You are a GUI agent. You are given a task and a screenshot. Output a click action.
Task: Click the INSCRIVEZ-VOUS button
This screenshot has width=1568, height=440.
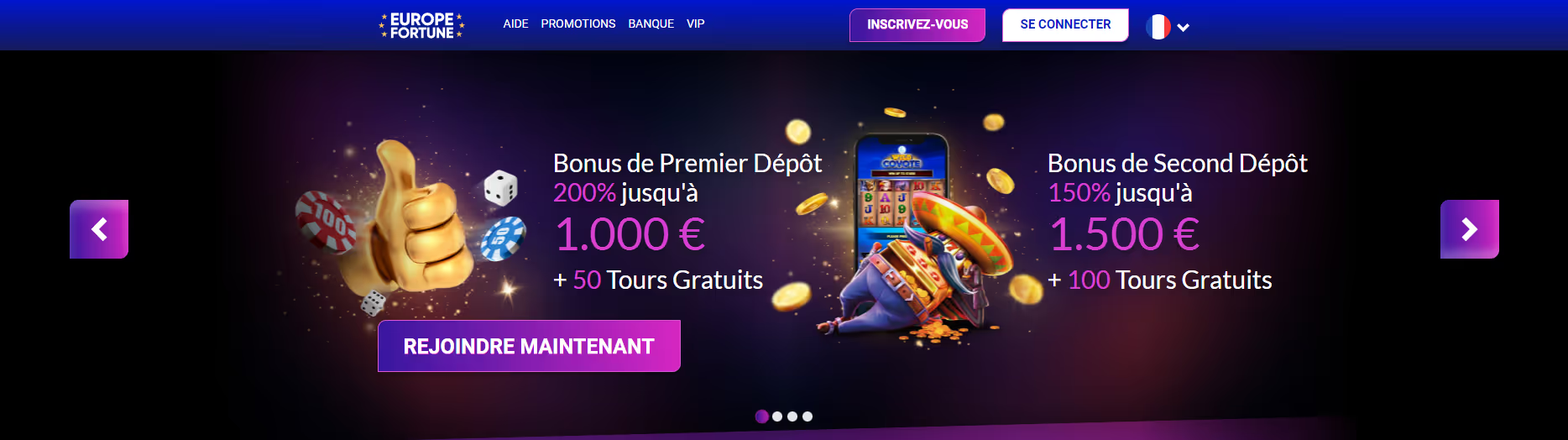pos(917,25)
